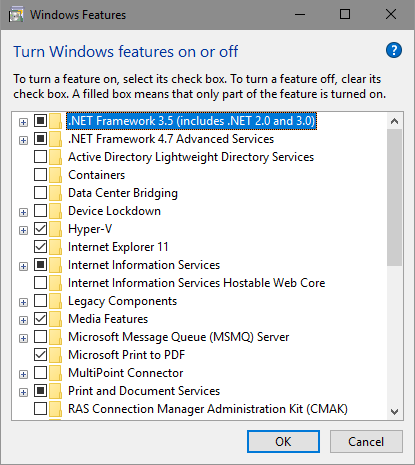Click folder icon beside Microsoft Print to PDF
Image resolution: width=415 pixels, height=465 pixels.
55,355
